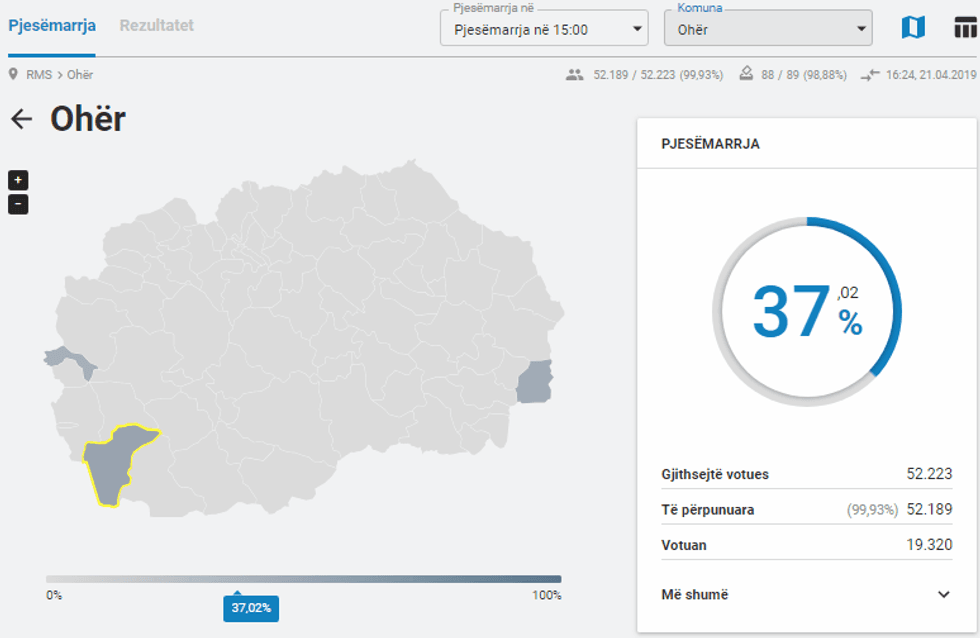980x638 pixels.
Task: Expand the Më shumë section
Action: (x=806, y=594)
